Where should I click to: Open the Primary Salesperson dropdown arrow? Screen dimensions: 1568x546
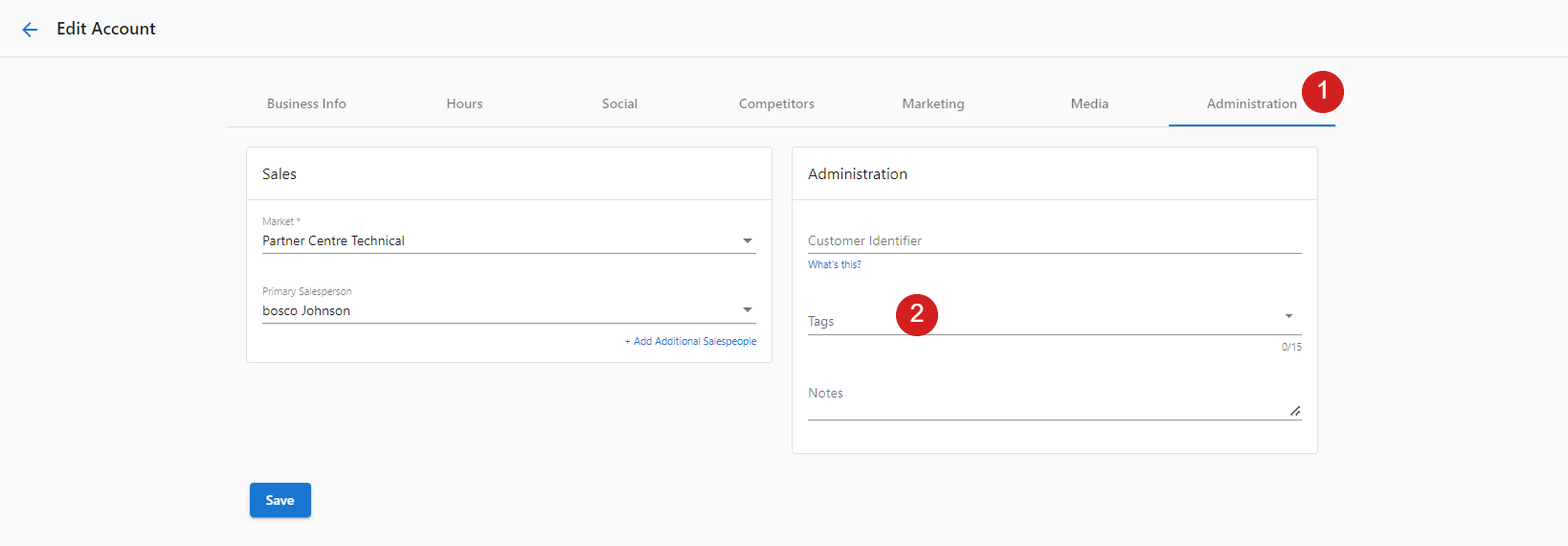[x=748, y=310]
